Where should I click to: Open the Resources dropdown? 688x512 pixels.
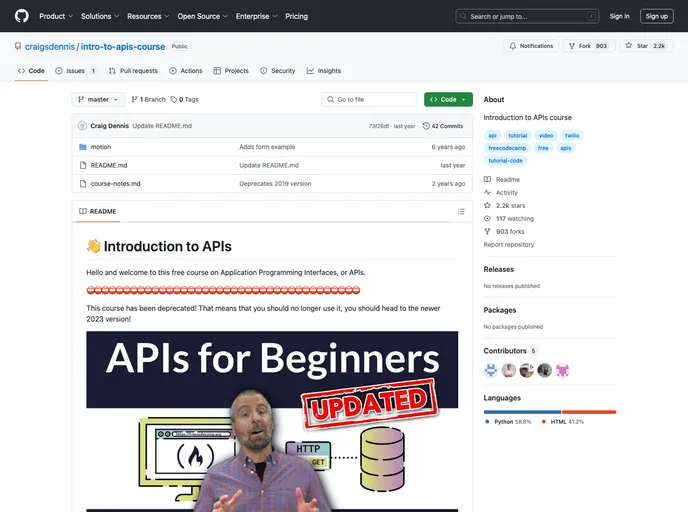tap(148, 16)
